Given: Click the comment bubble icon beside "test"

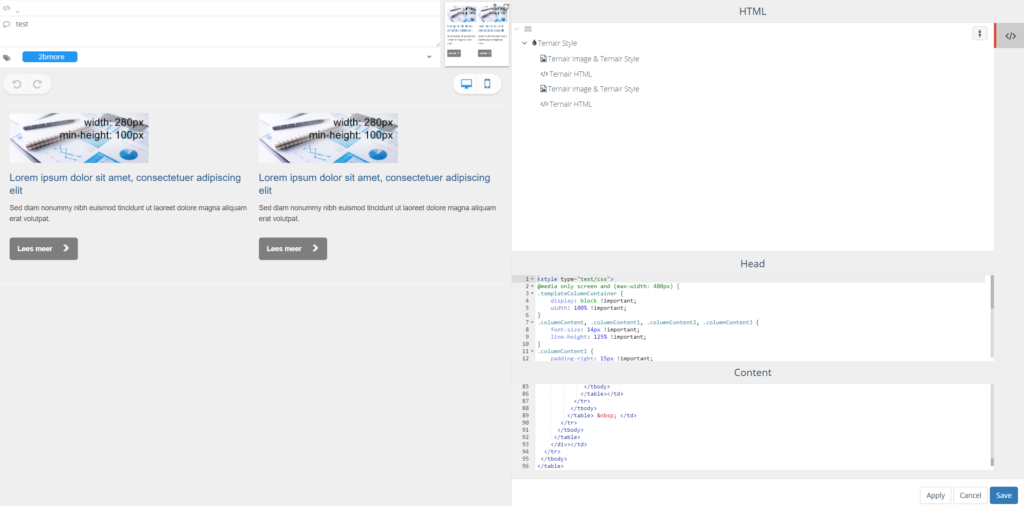Looking at the screenshot, I should pyautogui.click(x=7, y=24).
